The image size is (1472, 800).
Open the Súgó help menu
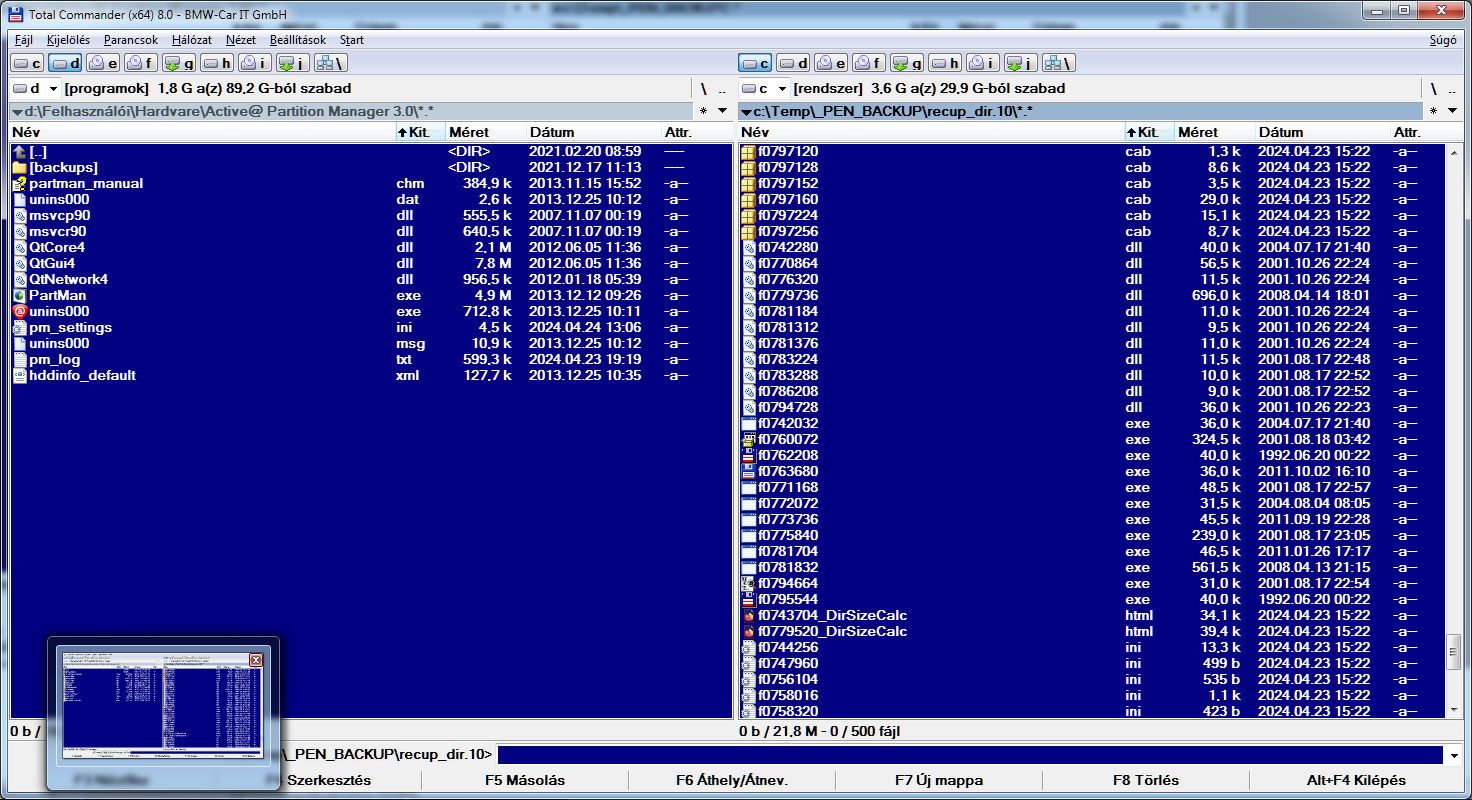click(1443, 40)
